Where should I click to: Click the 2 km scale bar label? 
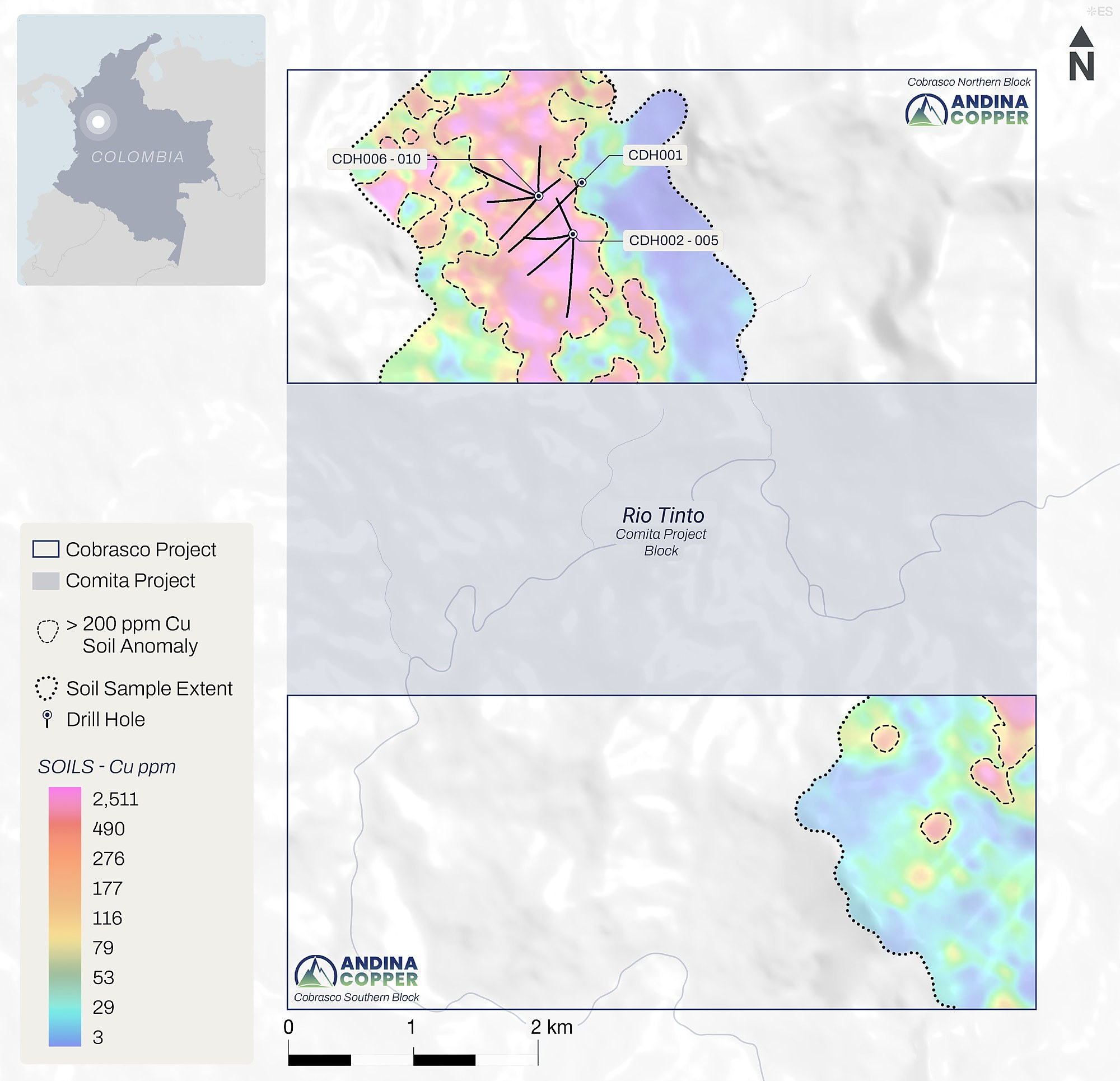[552, 1027]
